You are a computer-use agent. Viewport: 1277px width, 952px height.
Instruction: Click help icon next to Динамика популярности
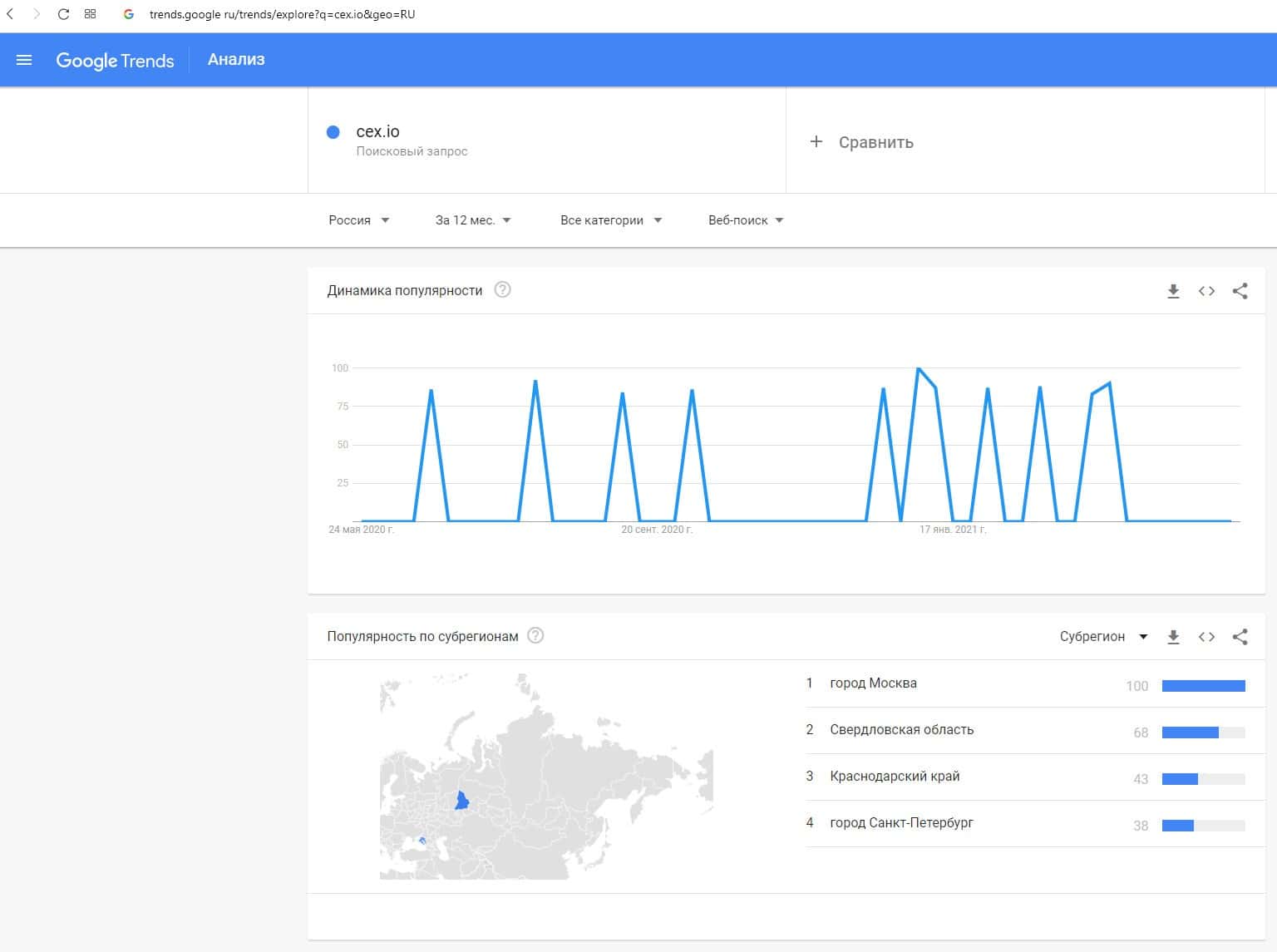(x=502, y=290)
